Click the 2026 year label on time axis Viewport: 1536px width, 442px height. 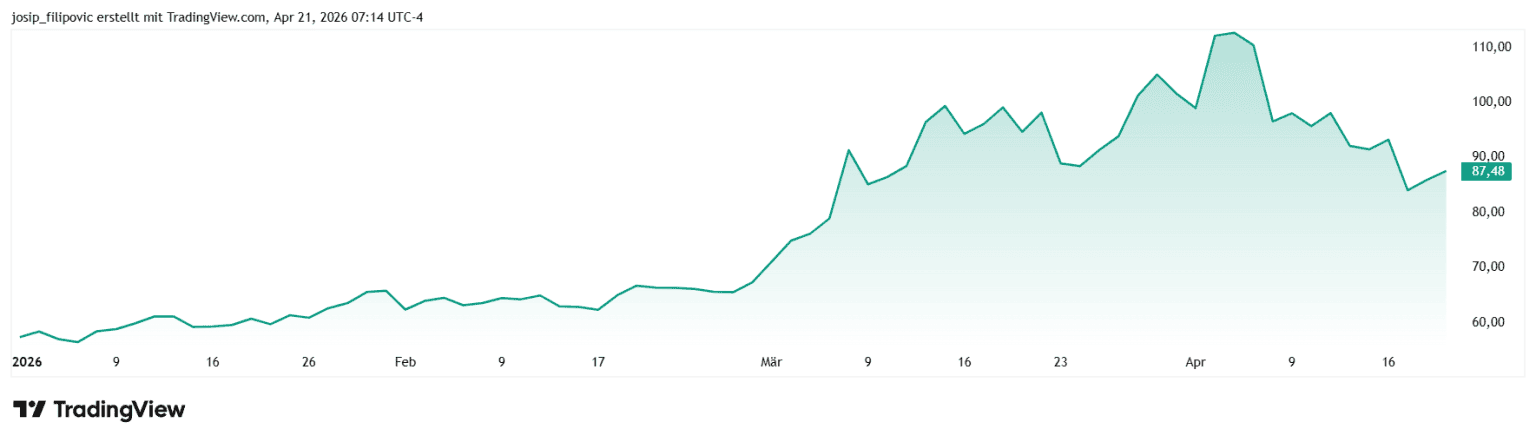pos(26,362)
